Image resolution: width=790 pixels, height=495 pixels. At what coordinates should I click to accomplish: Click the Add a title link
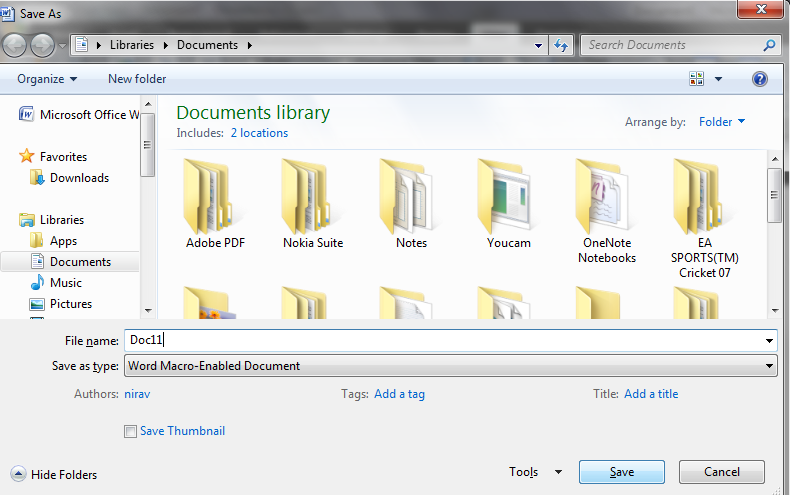coord(651,394)
